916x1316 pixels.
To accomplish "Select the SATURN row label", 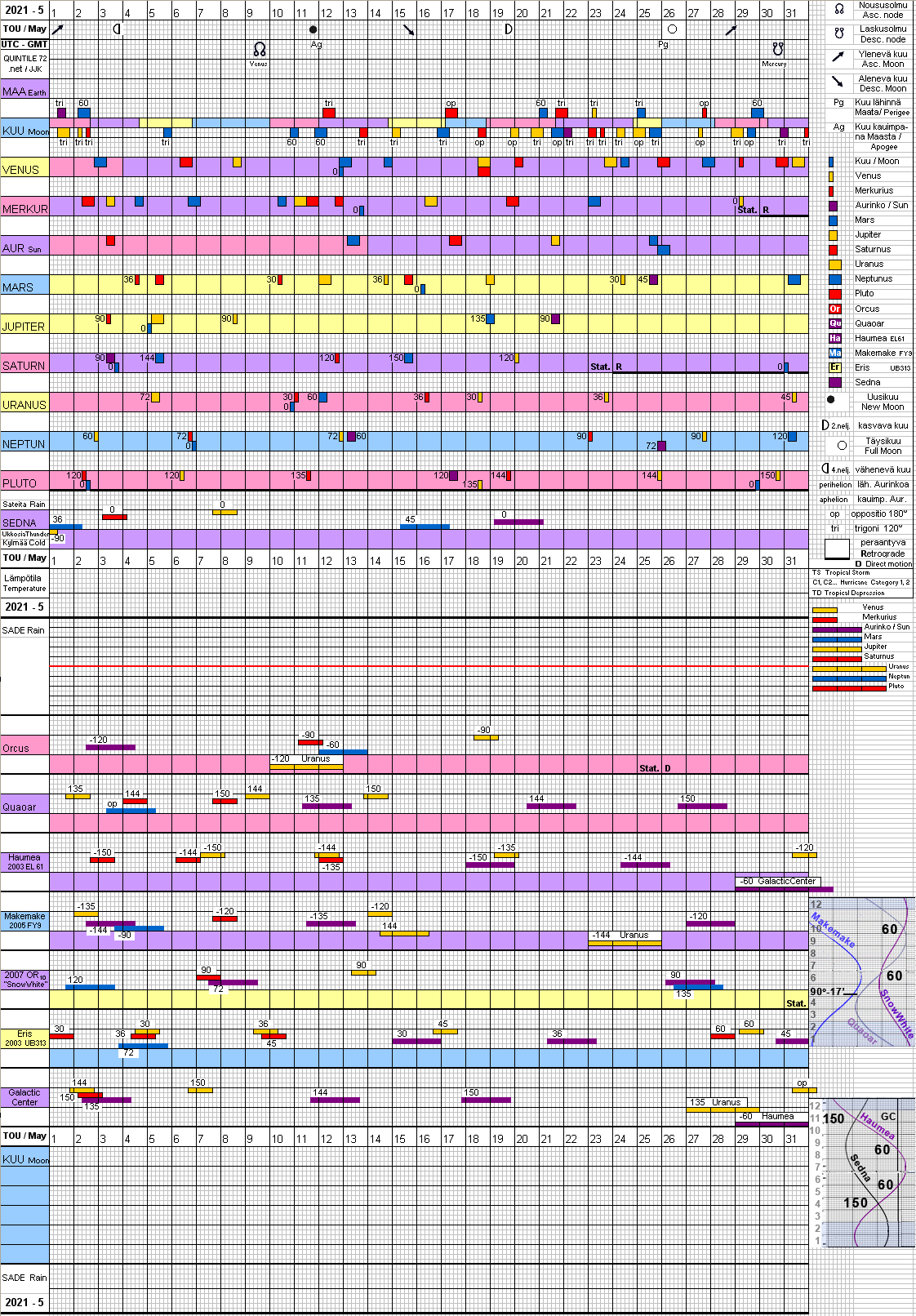I will [24, 366].
